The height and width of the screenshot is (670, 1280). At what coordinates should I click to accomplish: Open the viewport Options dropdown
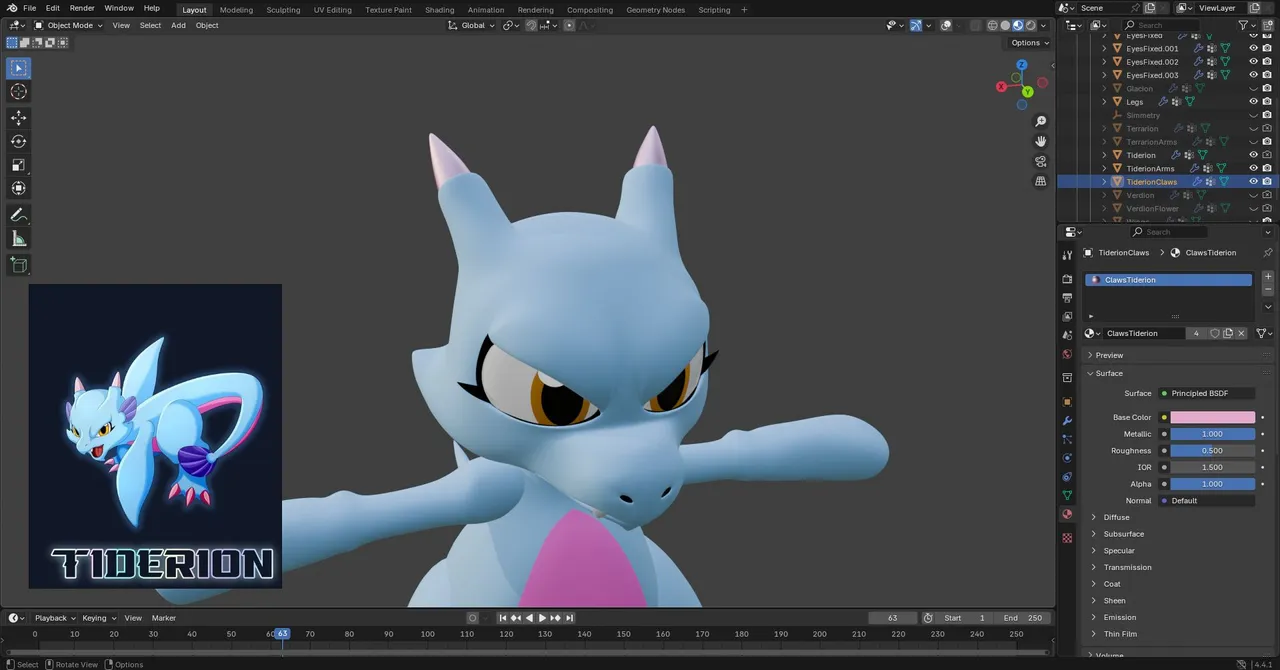(1029, 43)
